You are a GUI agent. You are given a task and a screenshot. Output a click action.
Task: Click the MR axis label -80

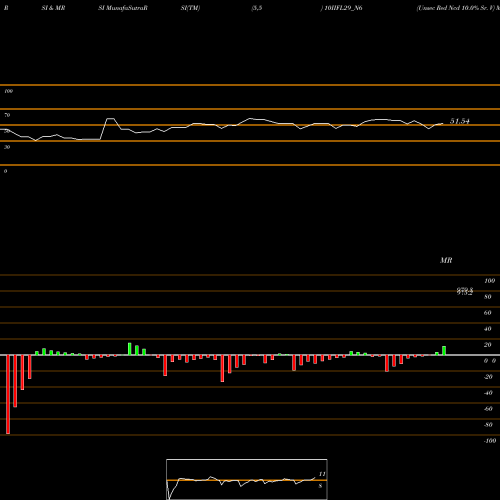[488, 425]
